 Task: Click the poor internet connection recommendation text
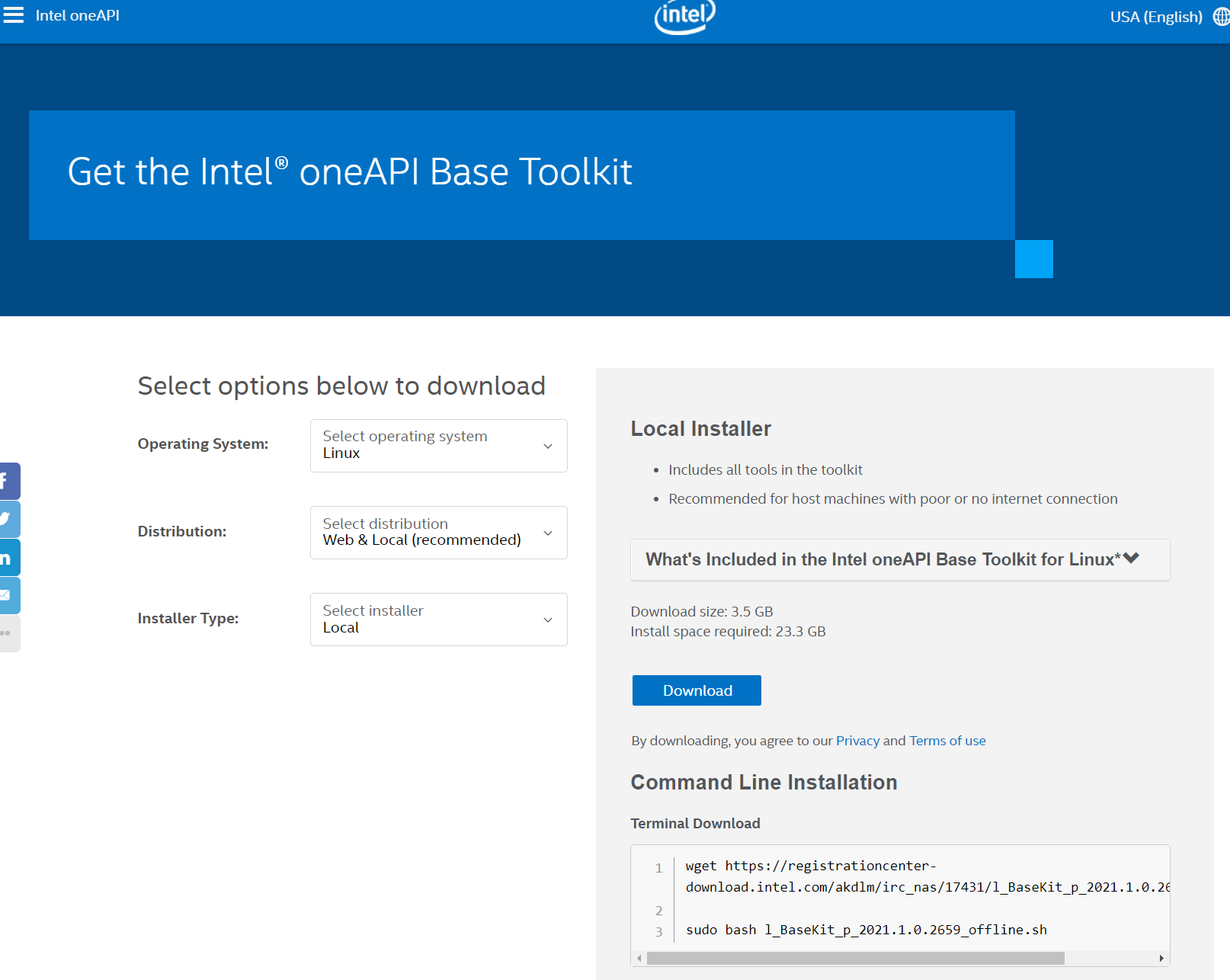[893, 498]
